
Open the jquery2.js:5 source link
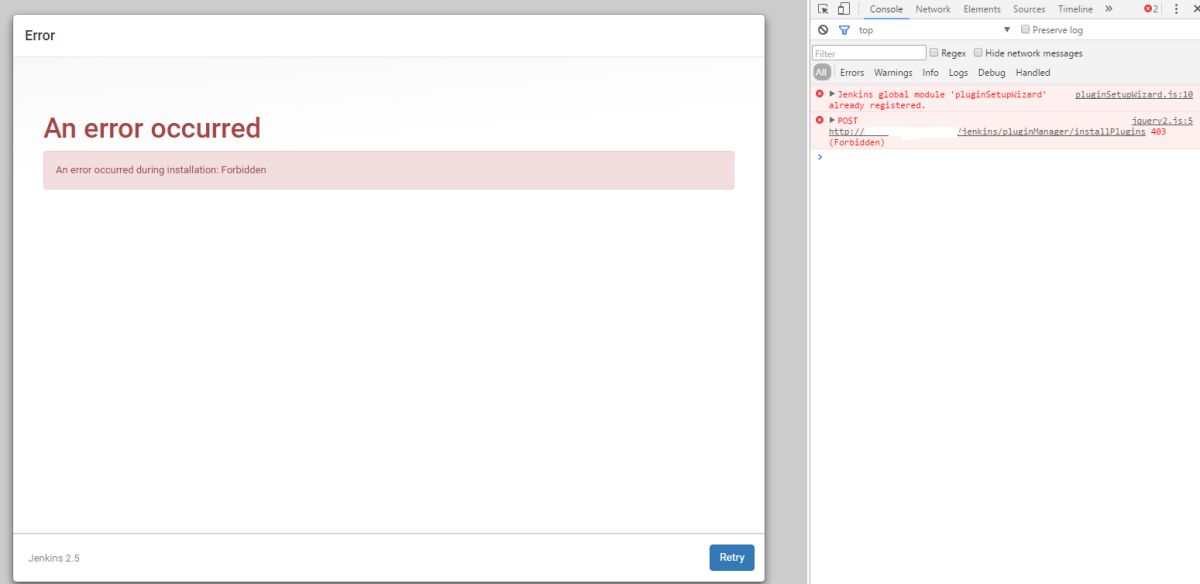[x=1162, y=120]
